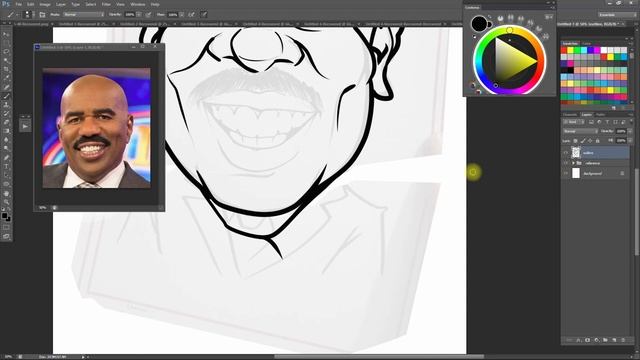Open the layer blend mode dropdown
The height and width of the screenshot is (360, 640).
click(580, 131)
